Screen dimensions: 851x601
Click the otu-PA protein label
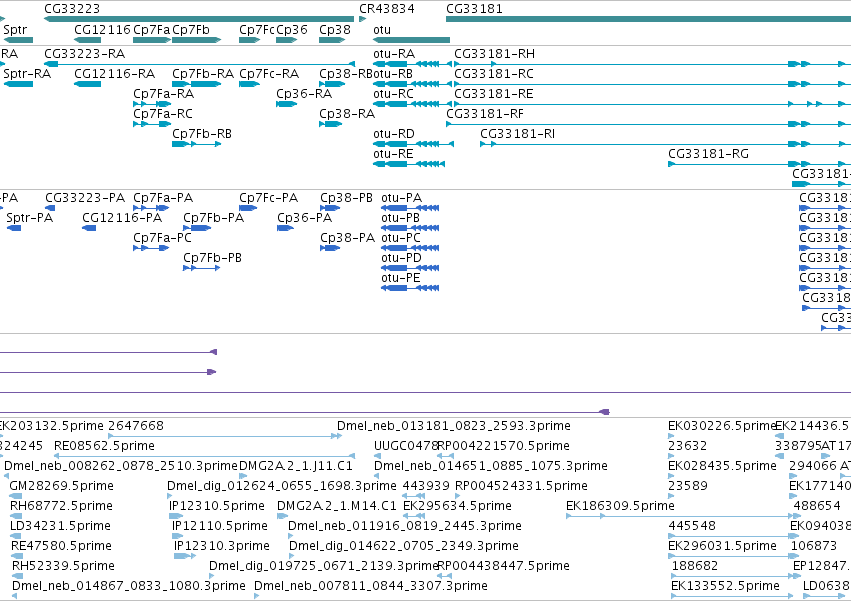pyautogui.click(x=402, y=198)
